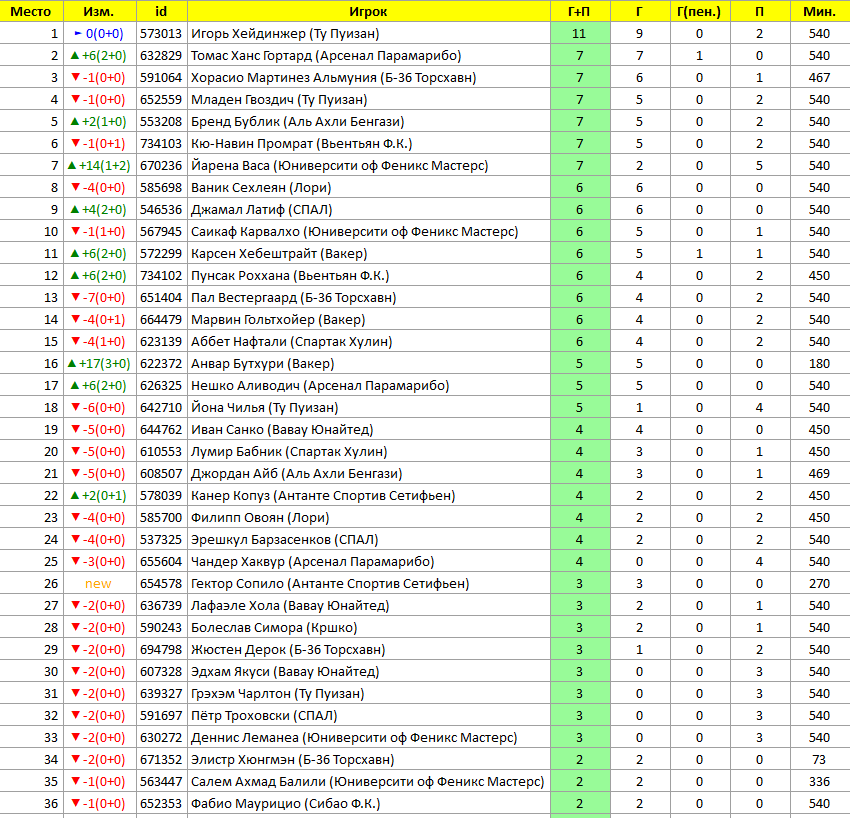Click the 'Игрок' column header
This screenshot has width=850, height=818.
point(368,11)
